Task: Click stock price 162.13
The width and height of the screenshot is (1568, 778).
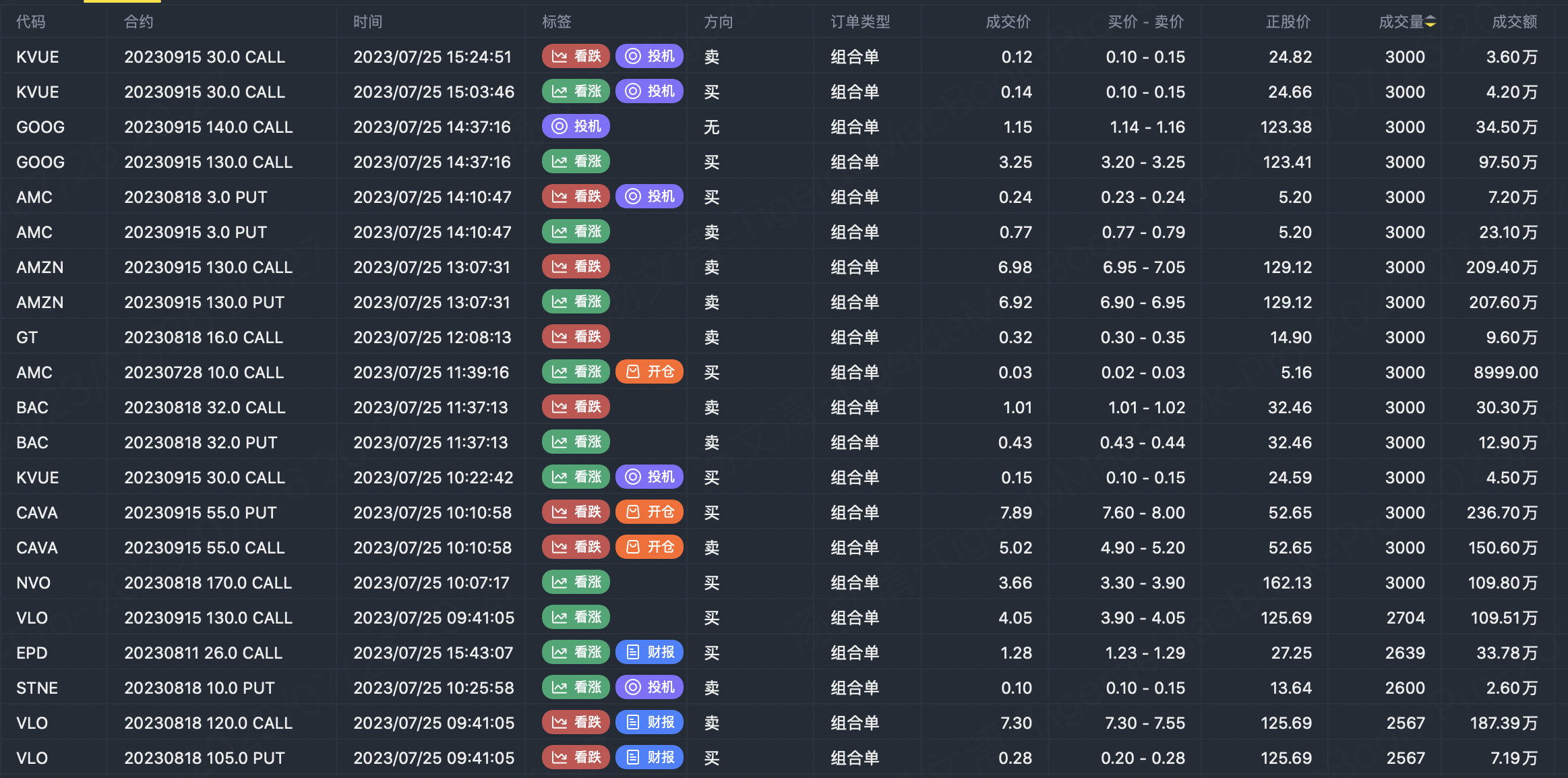Action: pos(1287,582)
